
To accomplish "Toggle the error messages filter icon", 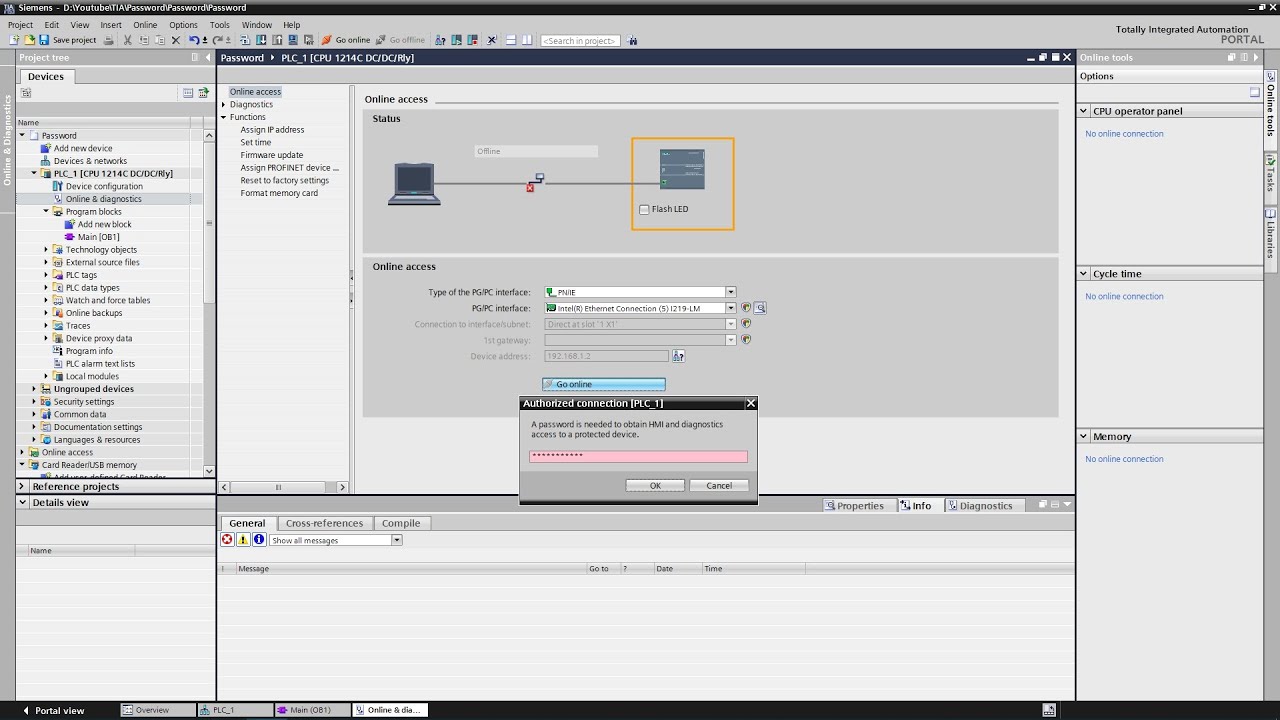I will (x=227, y=540).
